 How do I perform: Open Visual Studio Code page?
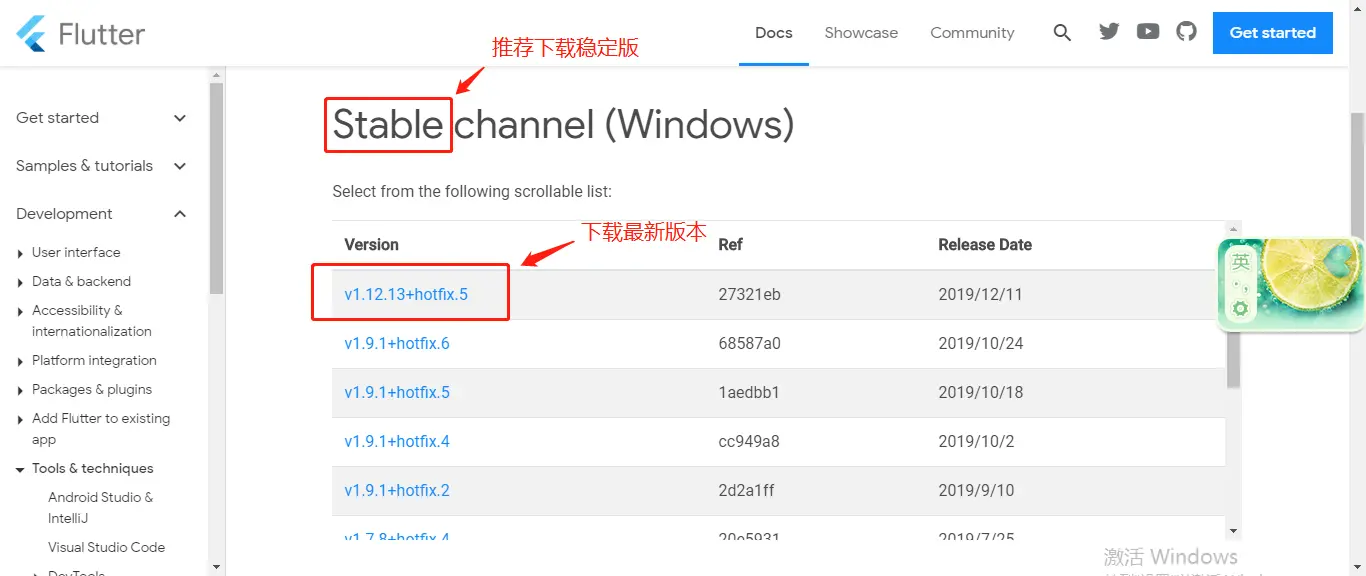(106, 548)
